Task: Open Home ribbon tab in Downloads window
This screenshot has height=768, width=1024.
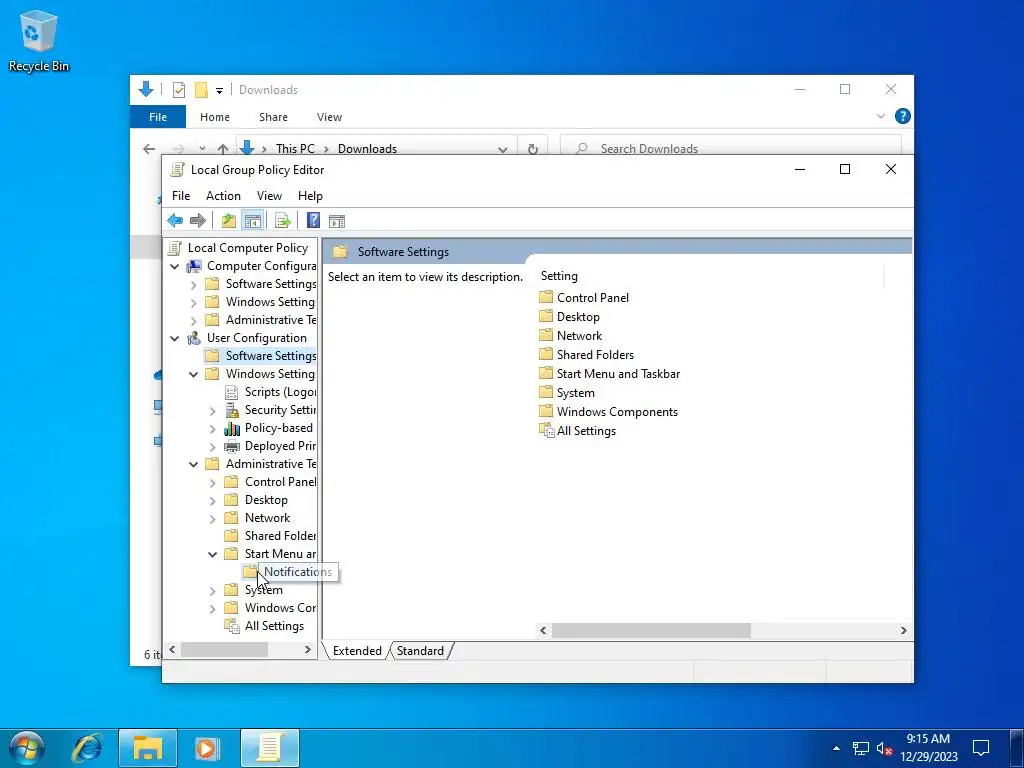Action: point(215,117)
